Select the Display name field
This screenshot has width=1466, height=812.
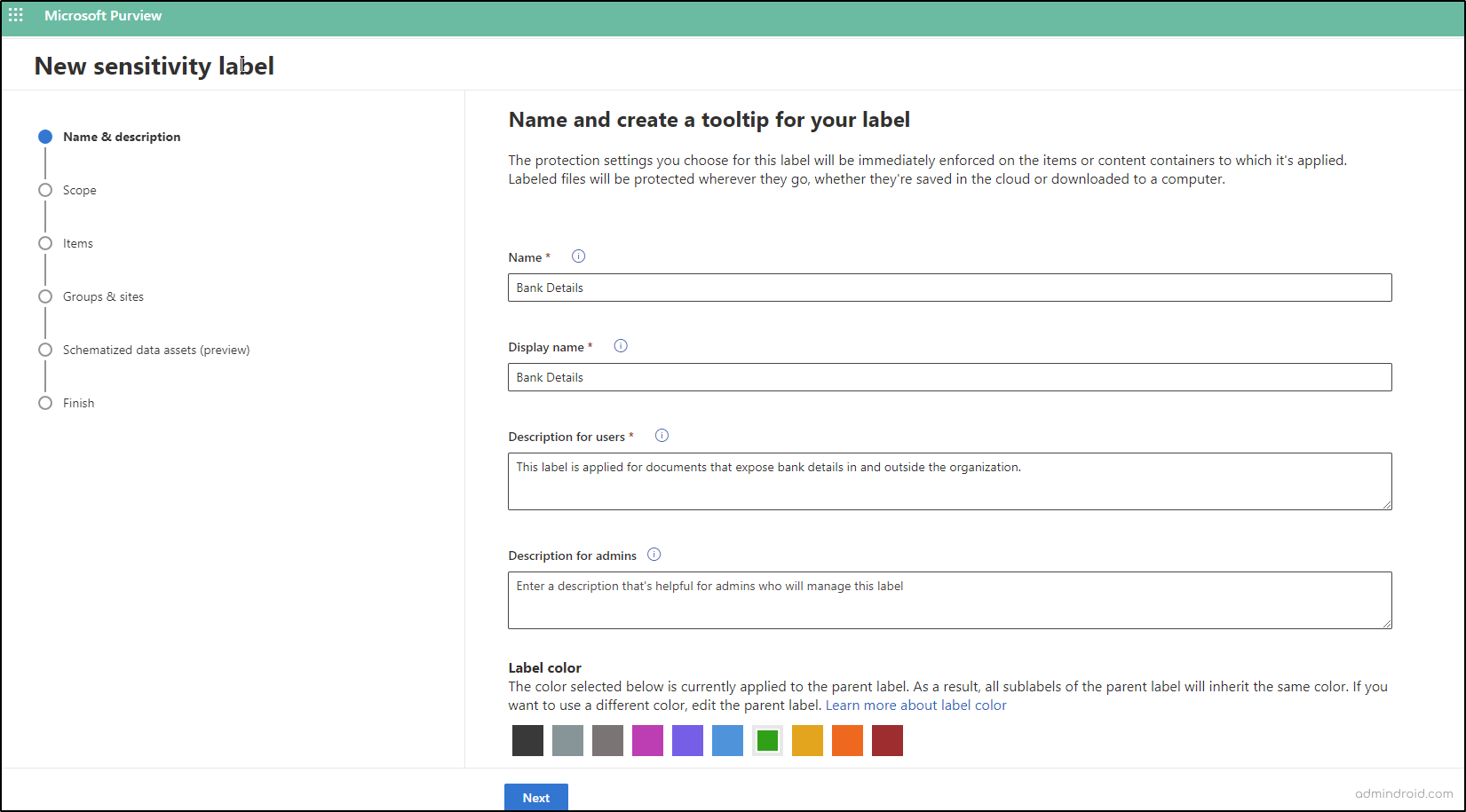[948, 377]
